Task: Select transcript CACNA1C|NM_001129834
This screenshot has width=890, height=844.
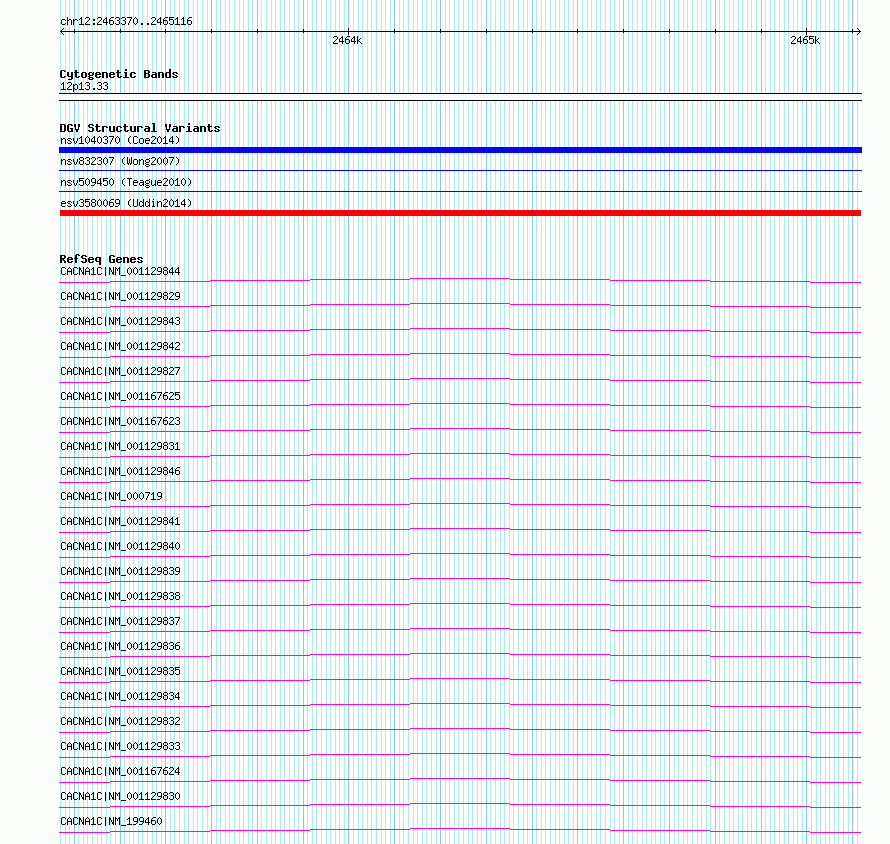Action: pyautogui.click(x=120, y=696)
